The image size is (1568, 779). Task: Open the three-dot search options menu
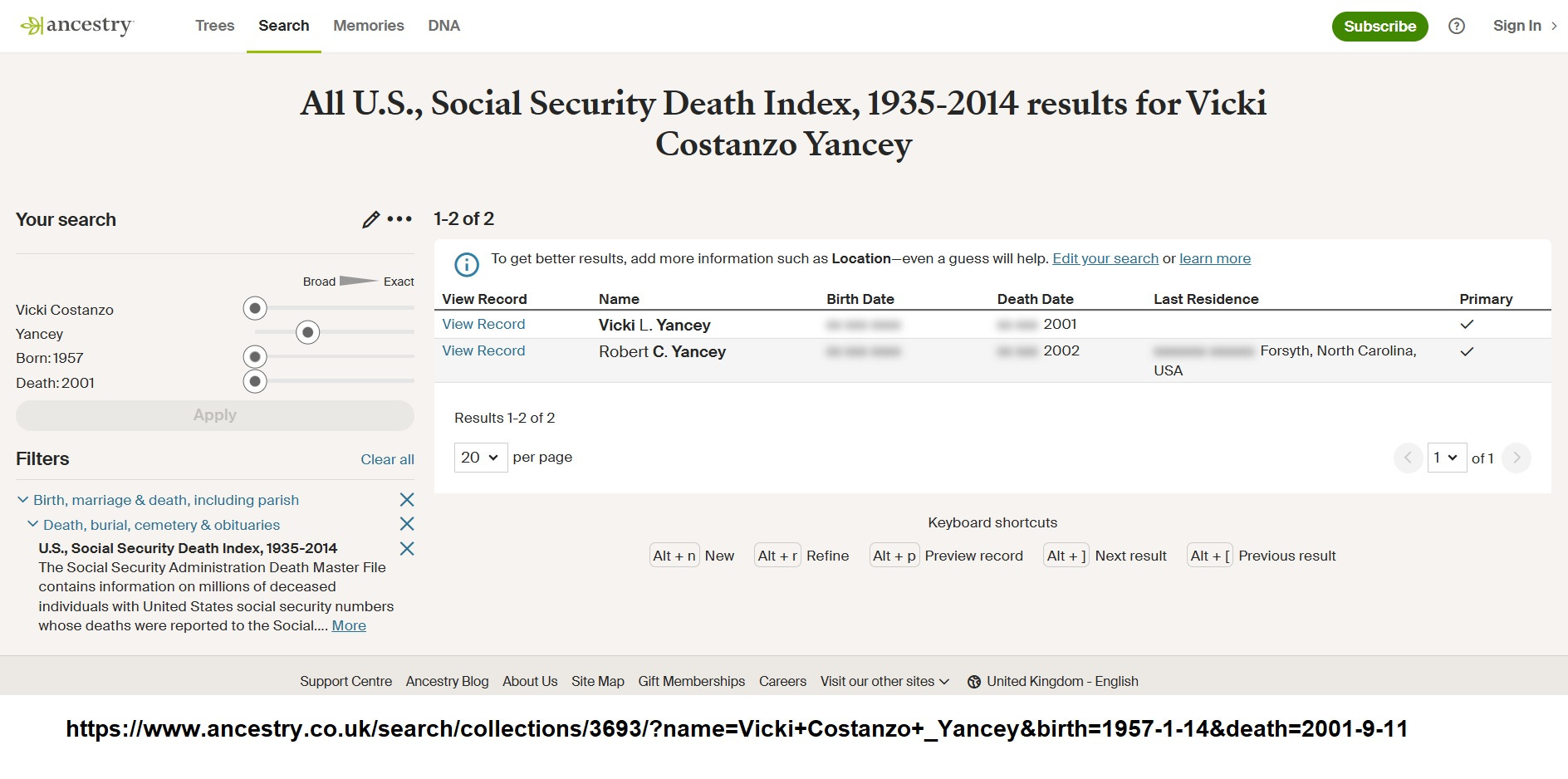(x=399, y=219)
